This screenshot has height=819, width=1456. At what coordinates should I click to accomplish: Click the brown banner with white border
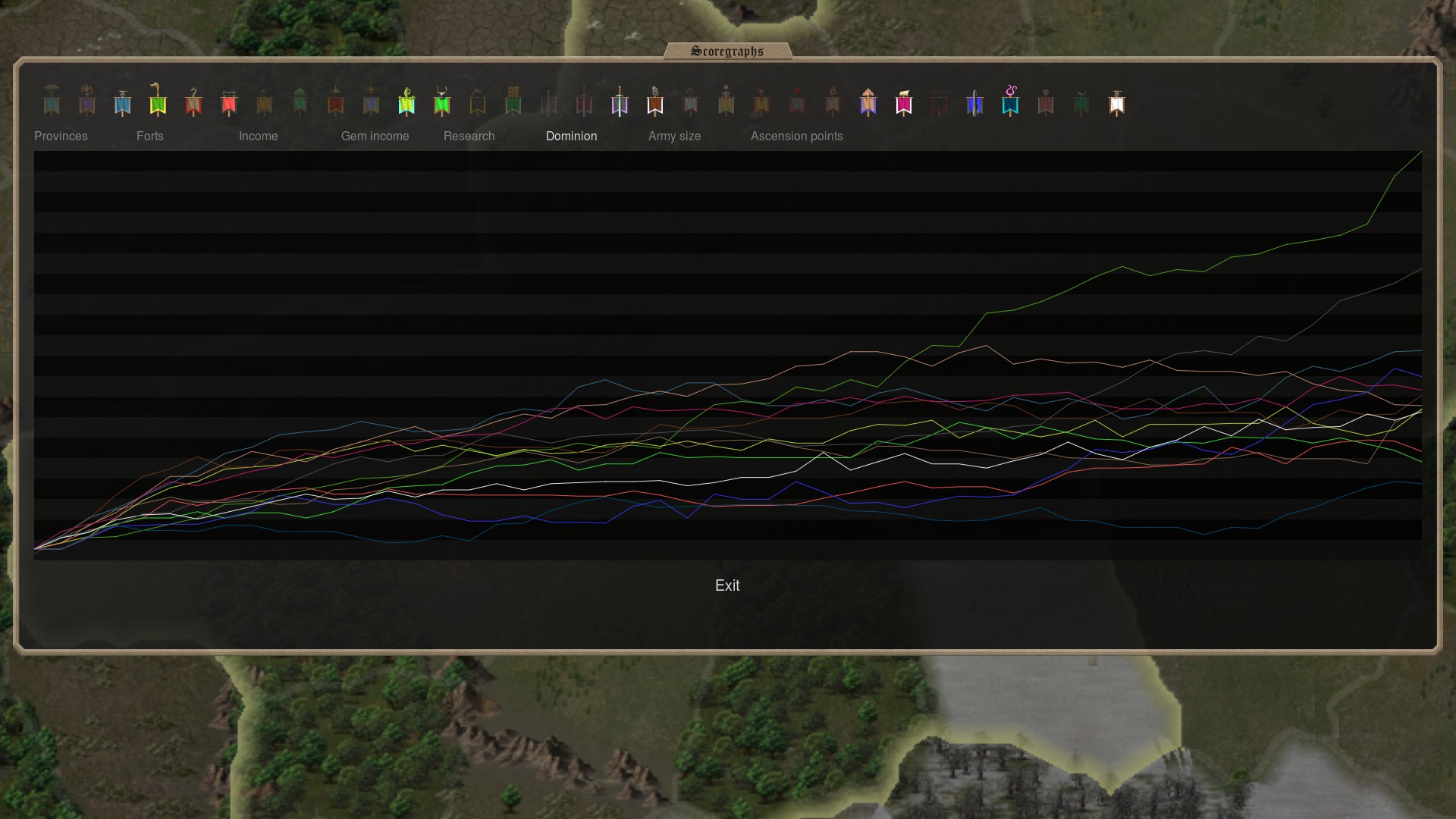click(x=655, y=101)
